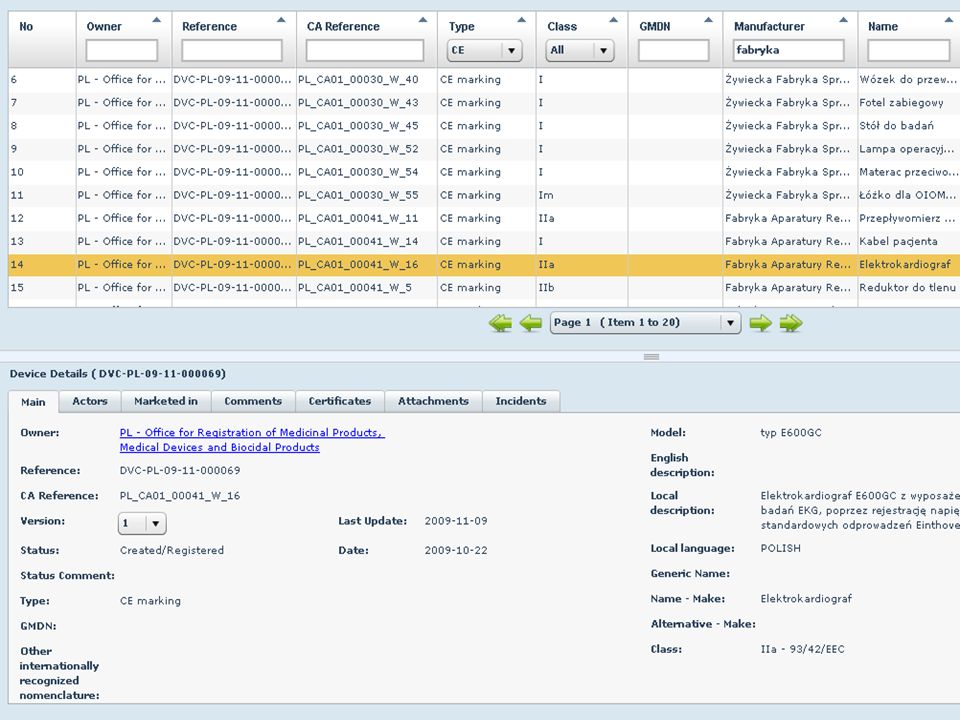960x720 pixels.
Task: Open the Certificates tab
Action: (340, 401)
